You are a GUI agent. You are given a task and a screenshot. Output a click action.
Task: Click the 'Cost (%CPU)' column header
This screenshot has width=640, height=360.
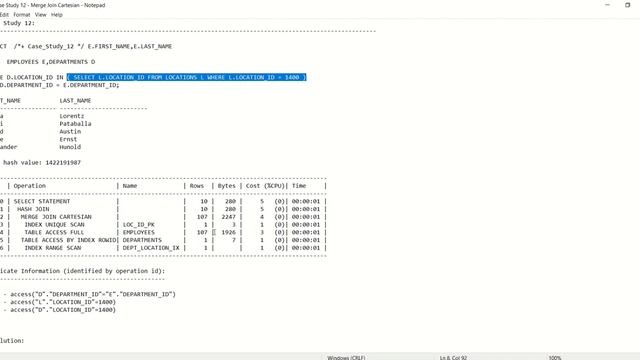tap(265, 186)
